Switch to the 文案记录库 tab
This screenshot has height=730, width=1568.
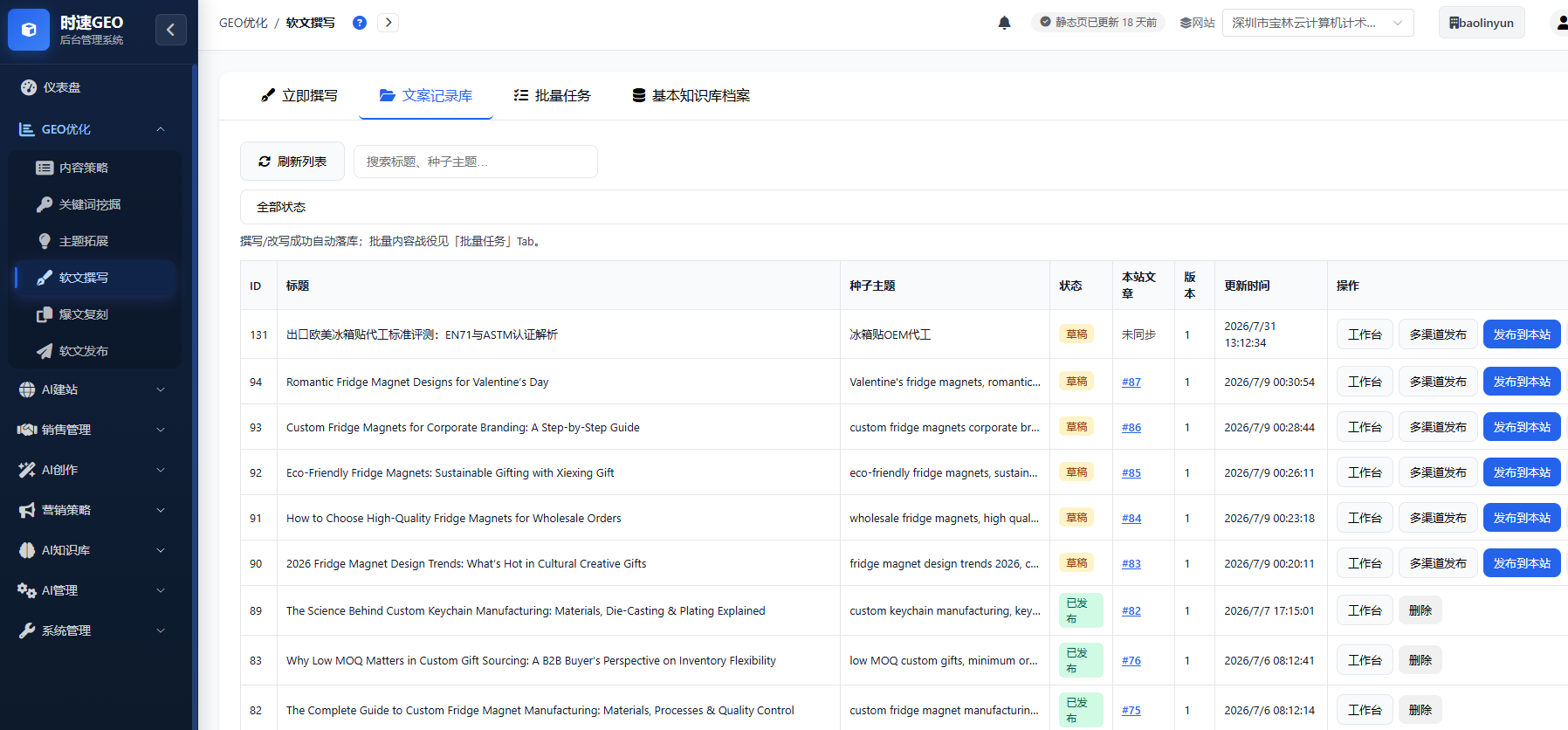click(426, 95)
